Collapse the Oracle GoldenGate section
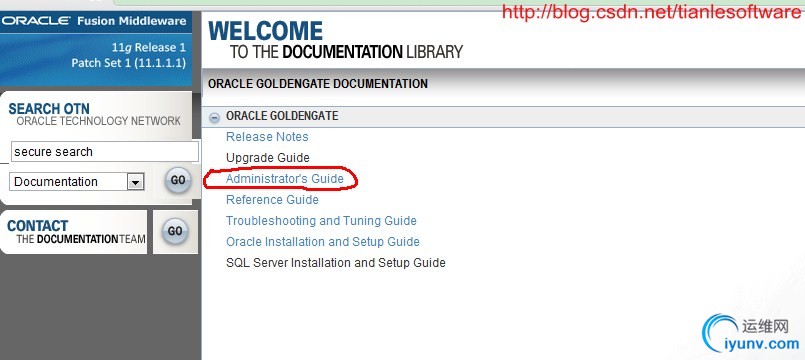 215,117
